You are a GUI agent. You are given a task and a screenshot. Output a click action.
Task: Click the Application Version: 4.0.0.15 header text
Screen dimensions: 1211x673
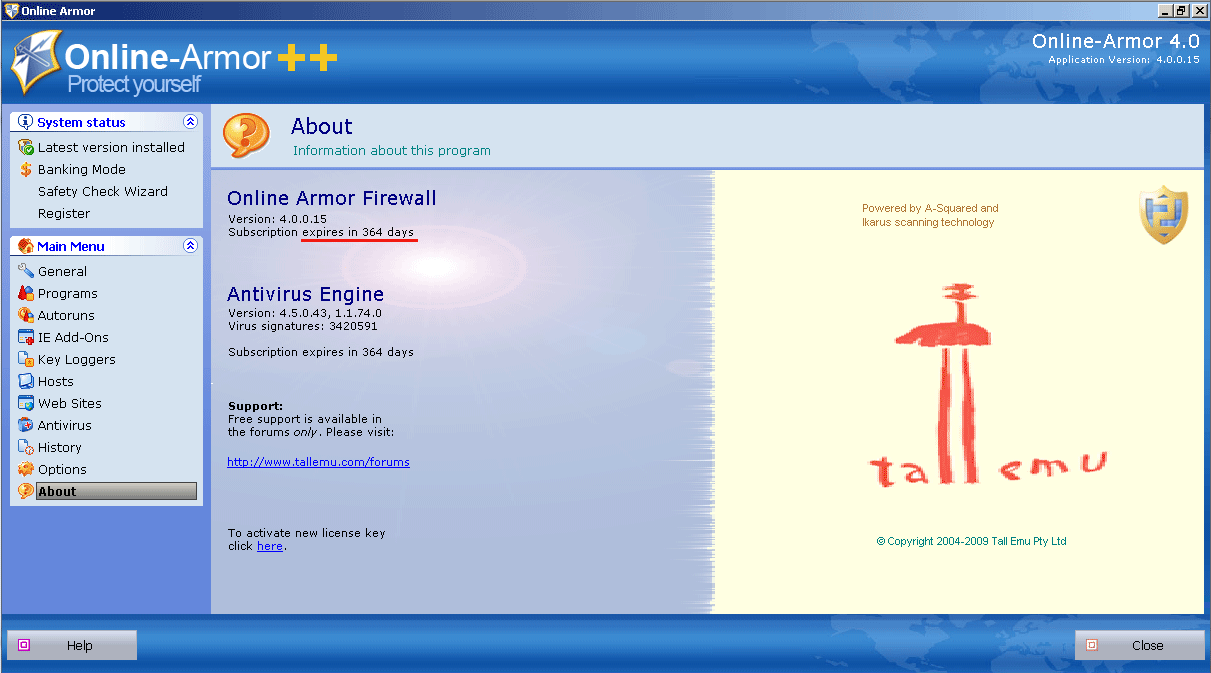tap(1124, 60)
